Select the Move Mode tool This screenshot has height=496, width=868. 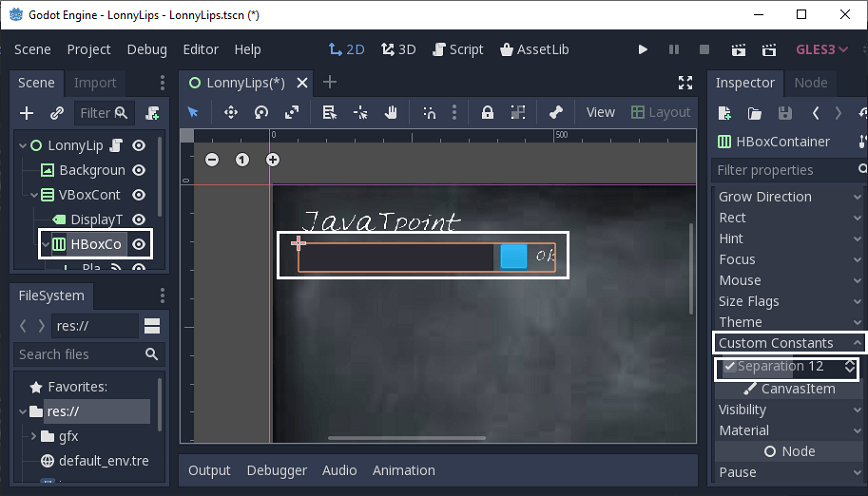[231, 112]
